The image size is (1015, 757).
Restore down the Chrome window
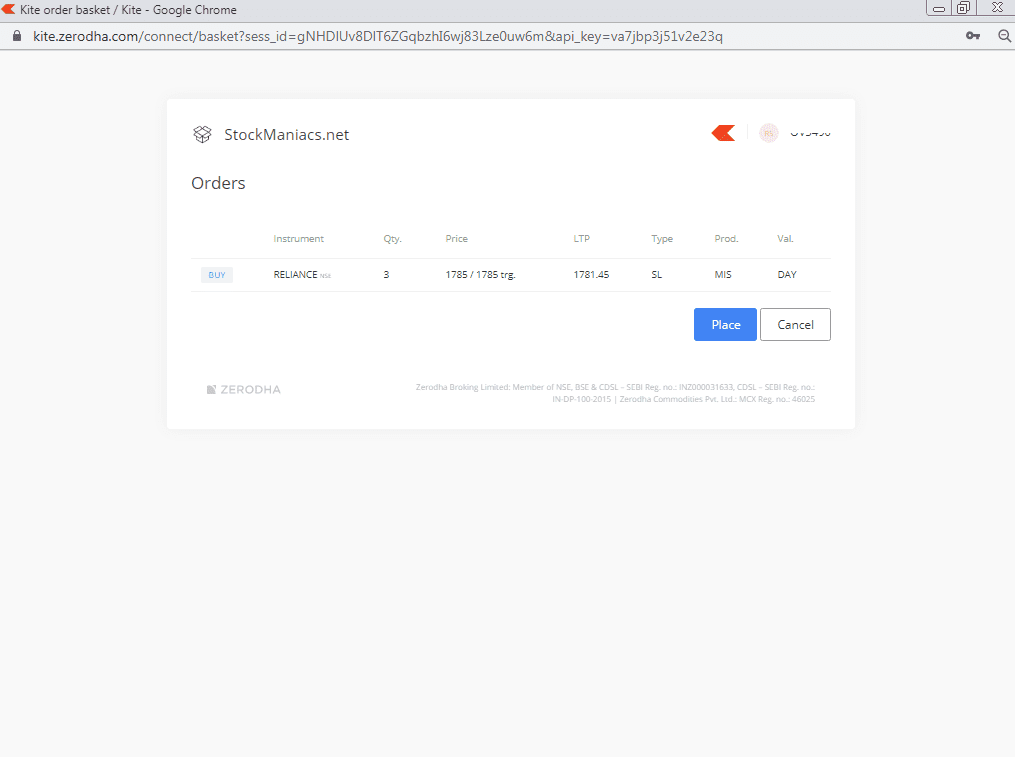(x=963, y=8)
